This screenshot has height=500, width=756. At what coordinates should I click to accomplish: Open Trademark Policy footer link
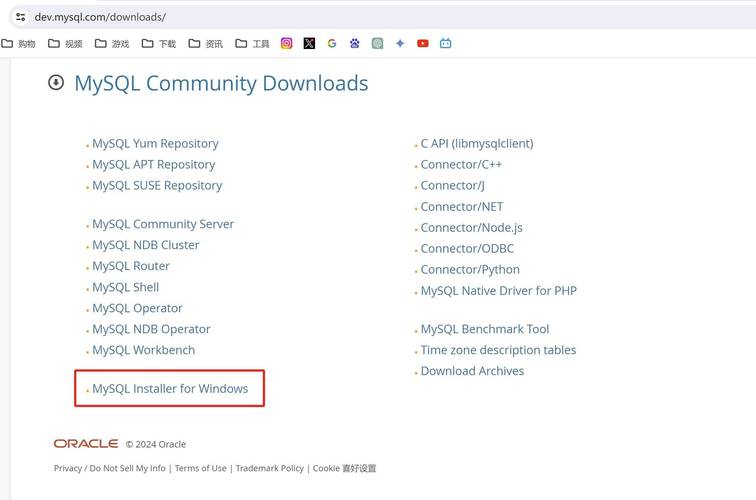pyautogui.click(x=270, y=468)
